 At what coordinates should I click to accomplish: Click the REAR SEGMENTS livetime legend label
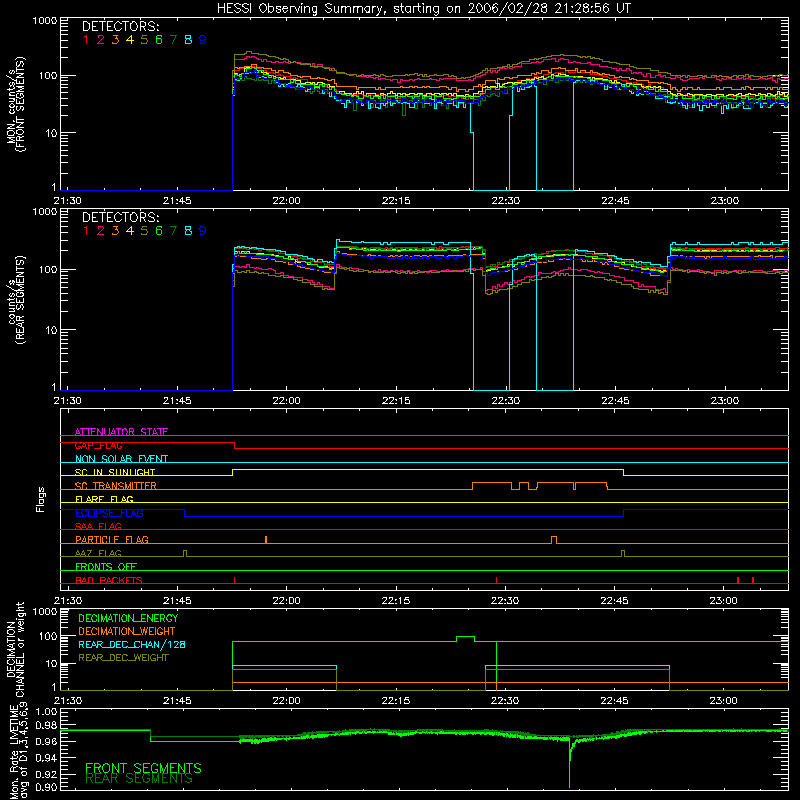[x=139, y=779]
